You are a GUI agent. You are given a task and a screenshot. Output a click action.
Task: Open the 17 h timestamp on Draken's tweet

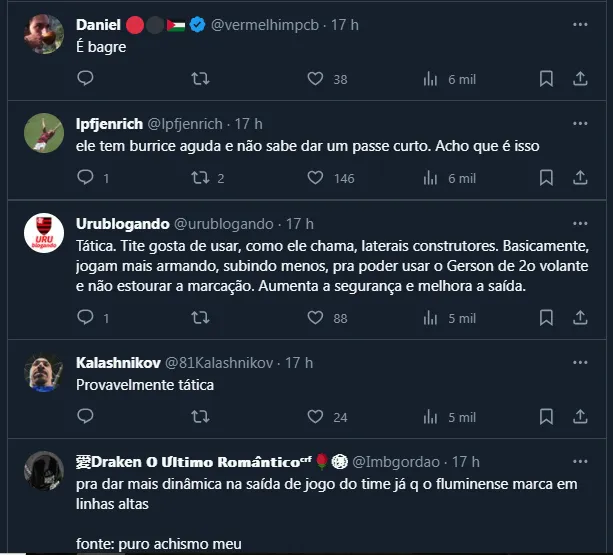pos(465,462)
